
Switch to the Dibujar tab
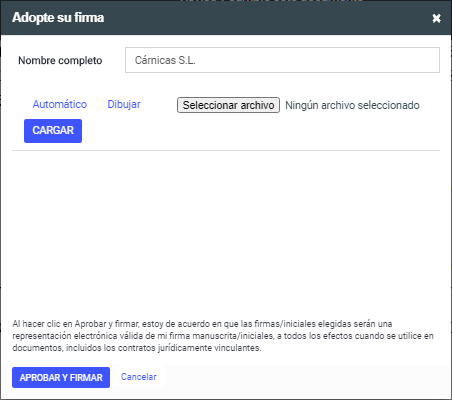click(x=124, y=104)
